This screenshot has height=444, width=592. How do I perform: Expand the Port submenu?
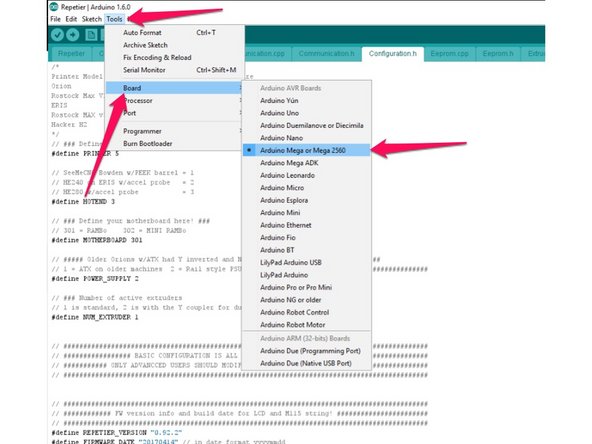[x=174, y=113]
